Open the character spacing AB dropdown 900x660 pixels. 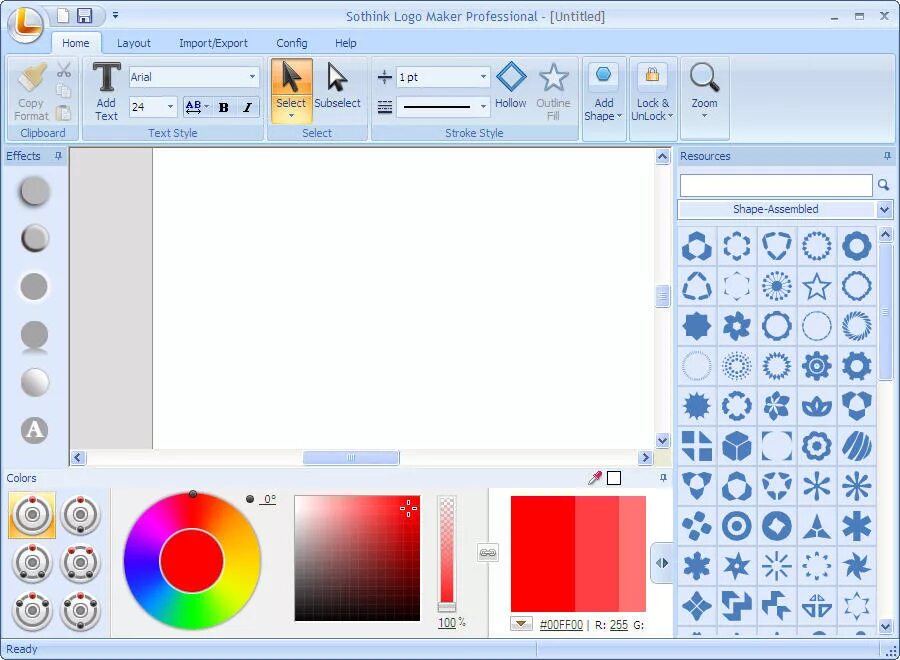coord(206,107)
